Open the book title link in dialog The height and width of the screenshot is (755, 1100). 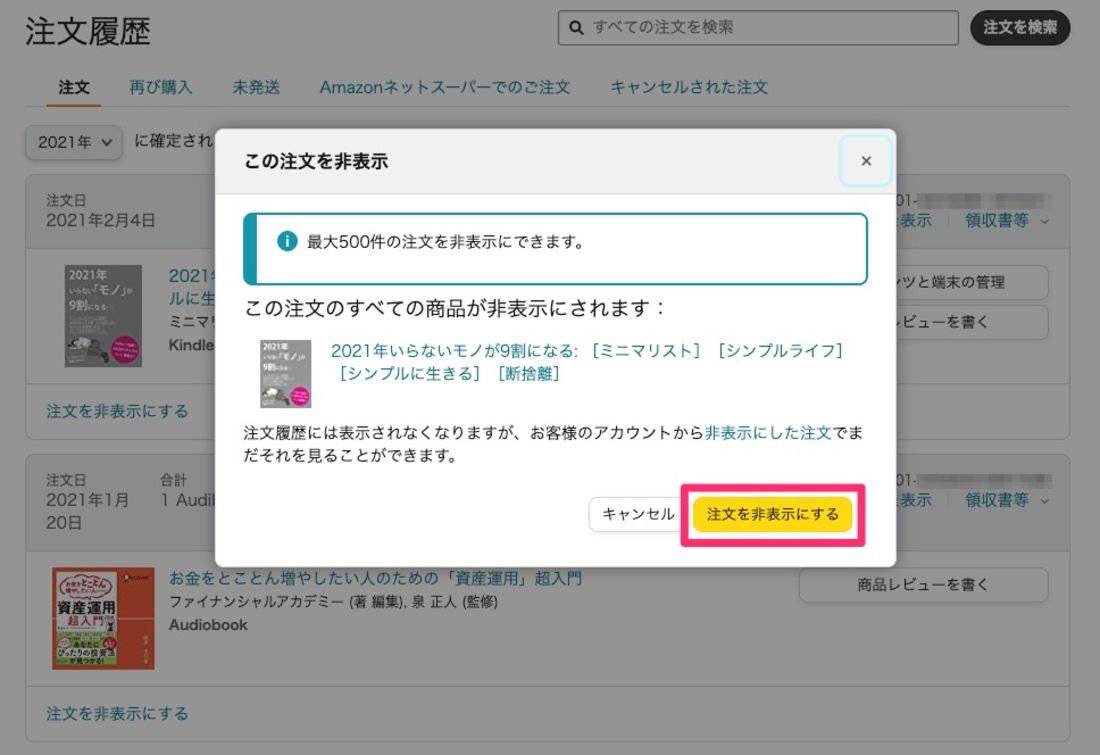click(588, 362)
